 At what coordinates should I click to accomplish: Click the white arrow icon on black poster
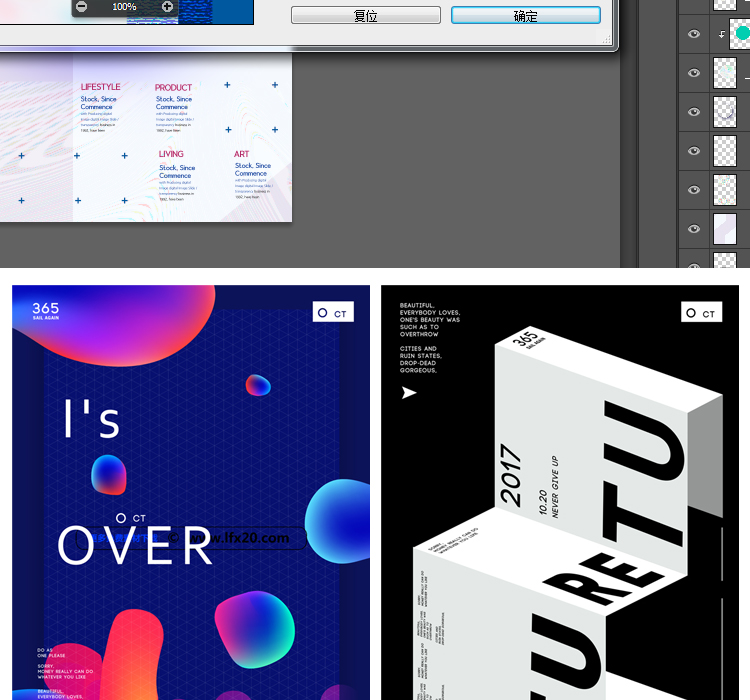click(408, 393)
